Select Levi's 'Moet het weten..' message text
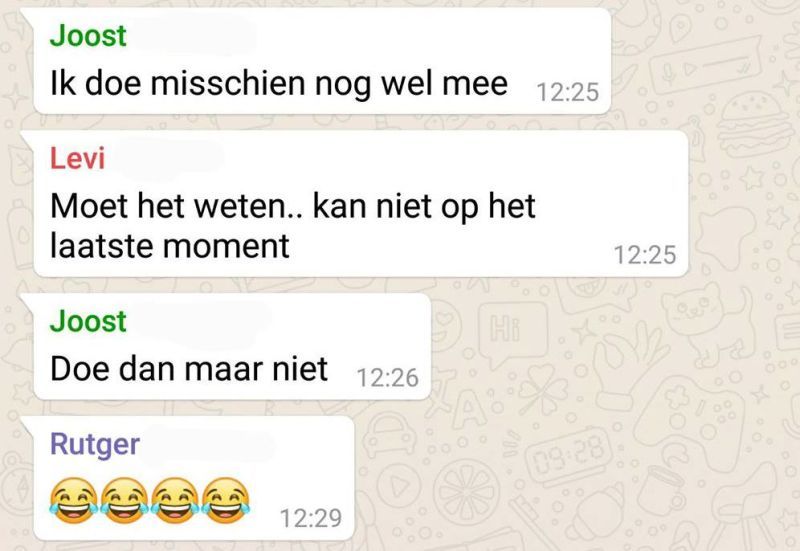This screenshot has width=800, height=551. coord(292,226)
